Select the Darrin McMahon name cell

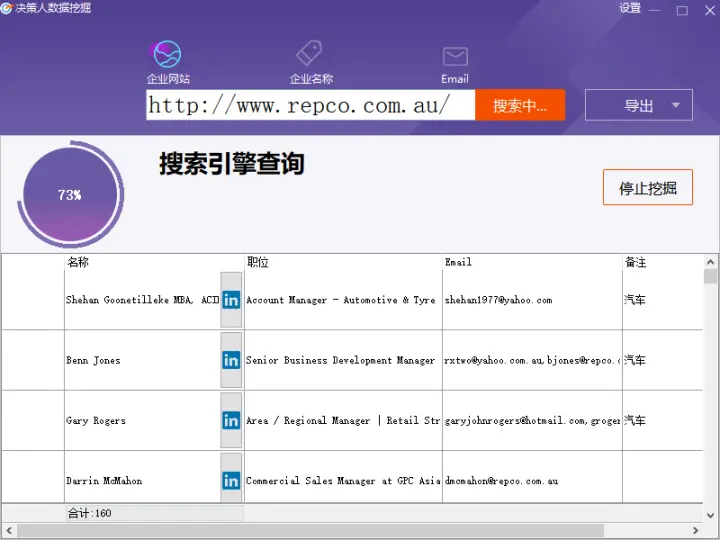point(142,481)
